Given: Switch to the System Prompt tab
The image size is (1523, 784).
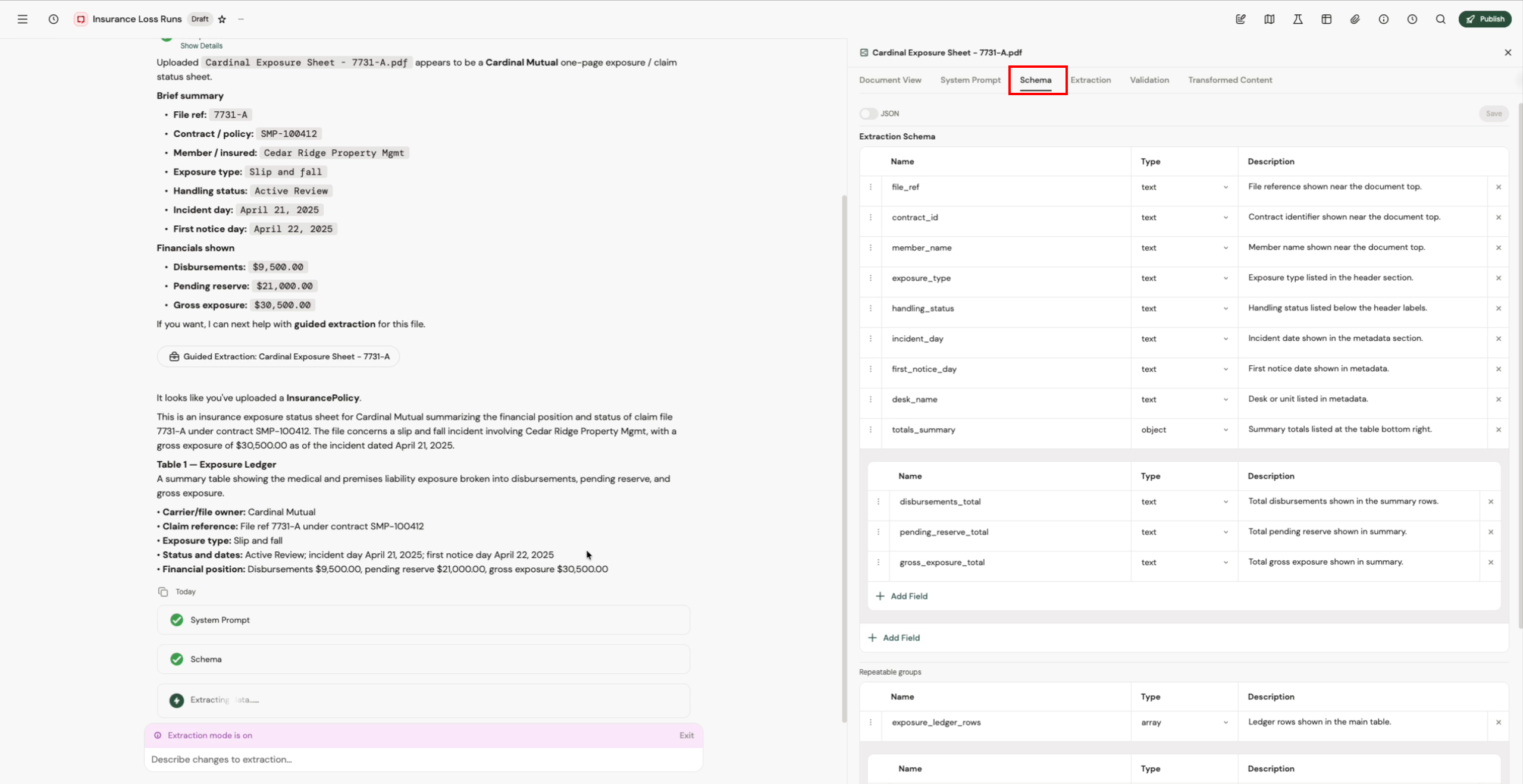Looking at the screenshot, I should (970, 80).
